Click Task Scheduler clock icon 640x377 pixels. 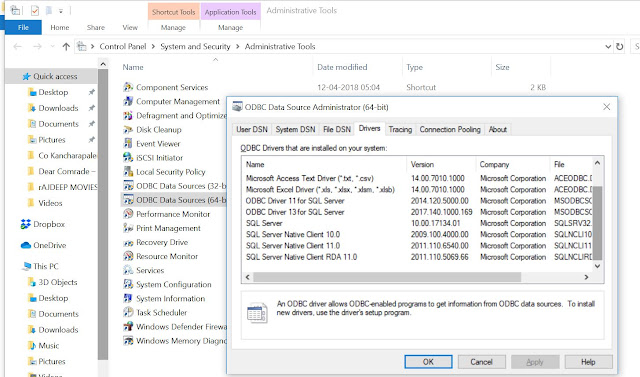128,313
